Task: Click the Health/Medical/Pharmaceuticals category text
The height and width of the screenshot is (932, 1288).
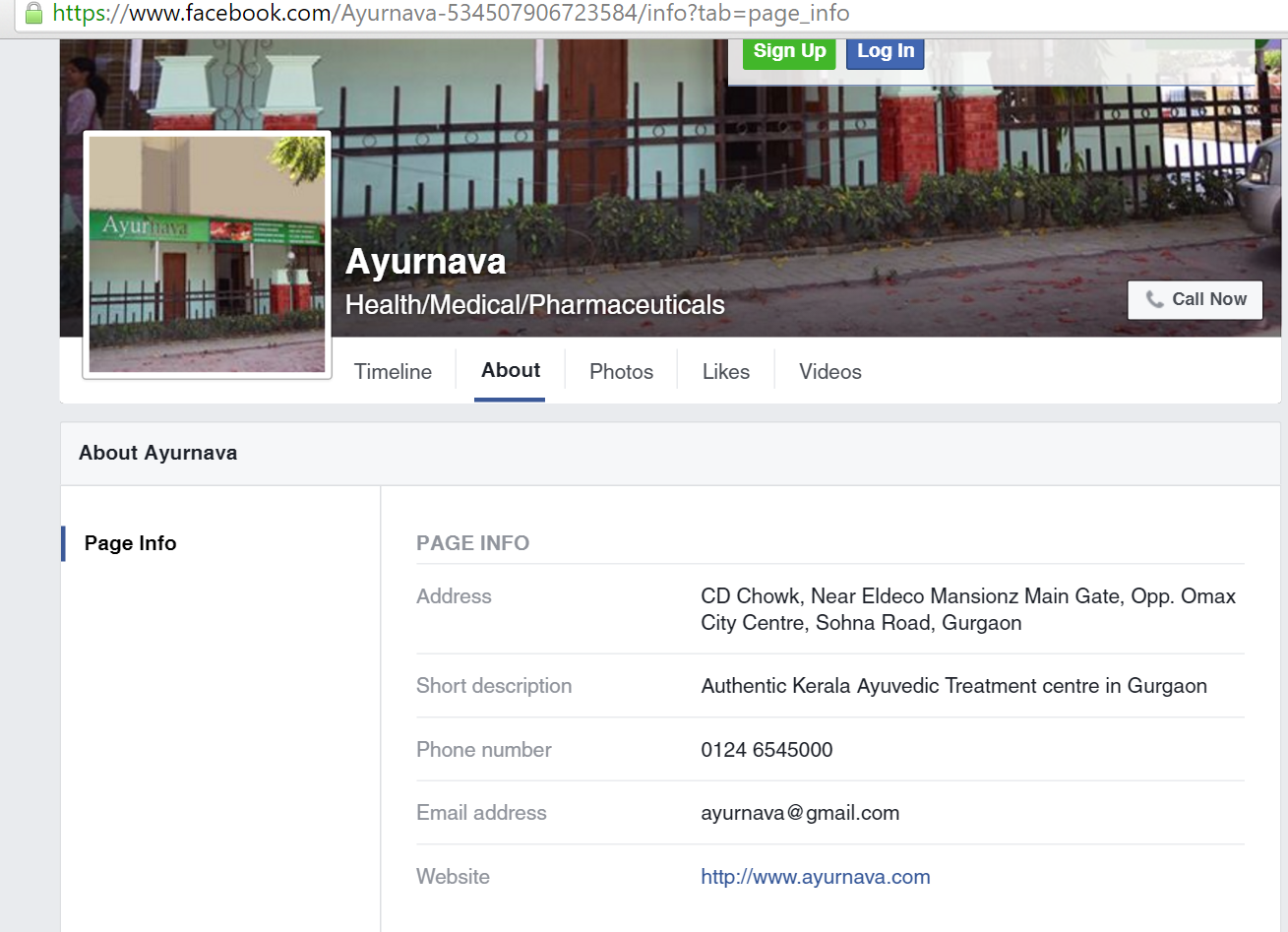Action: [x=535, y=305]
